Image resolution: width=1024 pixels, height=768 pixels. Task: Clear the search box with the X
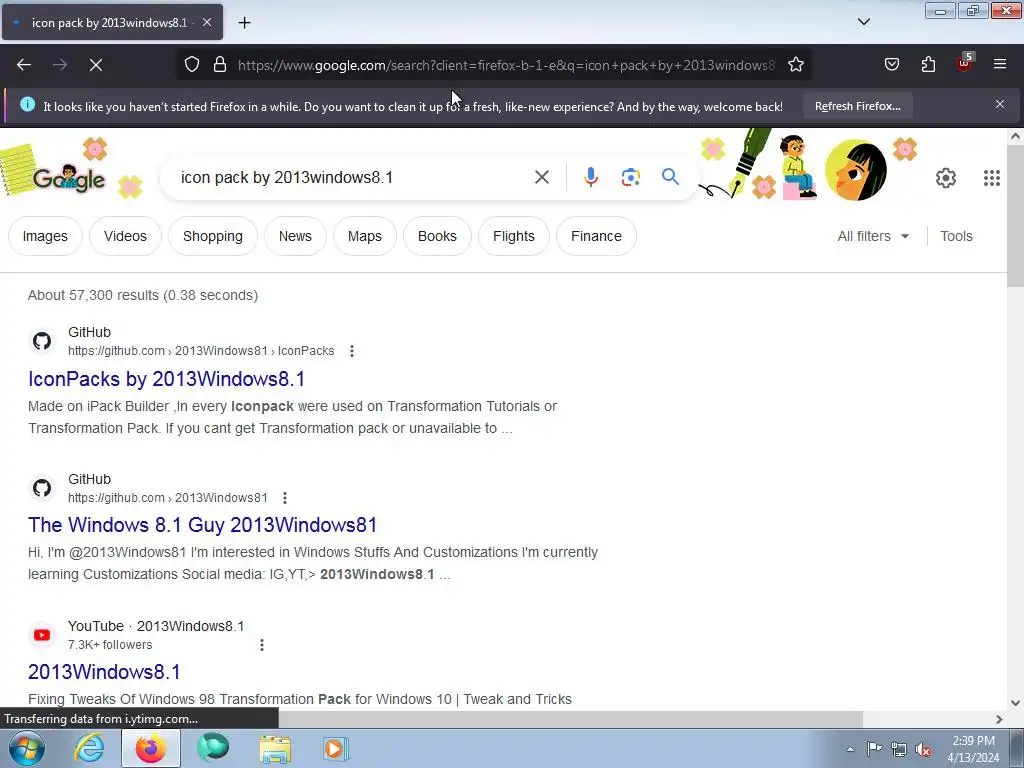point(541,177)
